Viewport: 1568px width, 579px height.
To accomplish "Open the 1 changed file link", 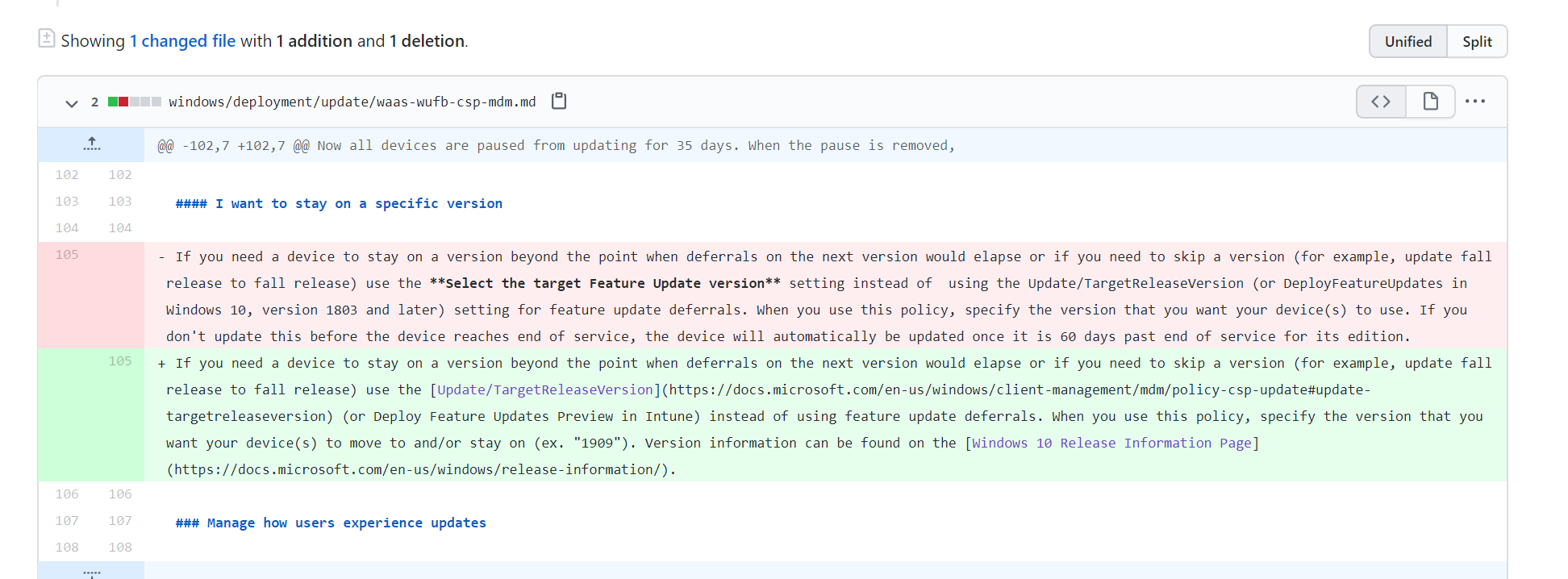I will 182,41.
